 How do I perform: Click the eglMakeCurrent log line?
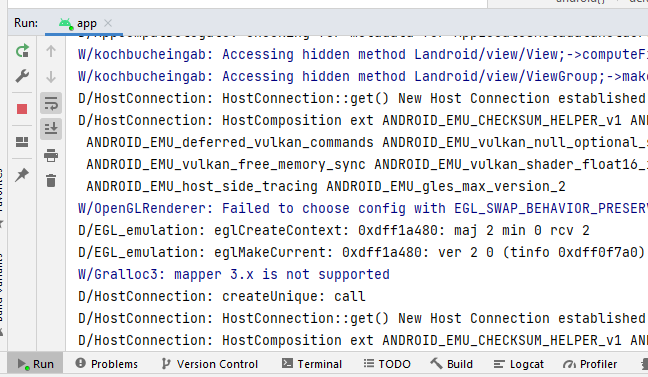click(x=362, y=252)
